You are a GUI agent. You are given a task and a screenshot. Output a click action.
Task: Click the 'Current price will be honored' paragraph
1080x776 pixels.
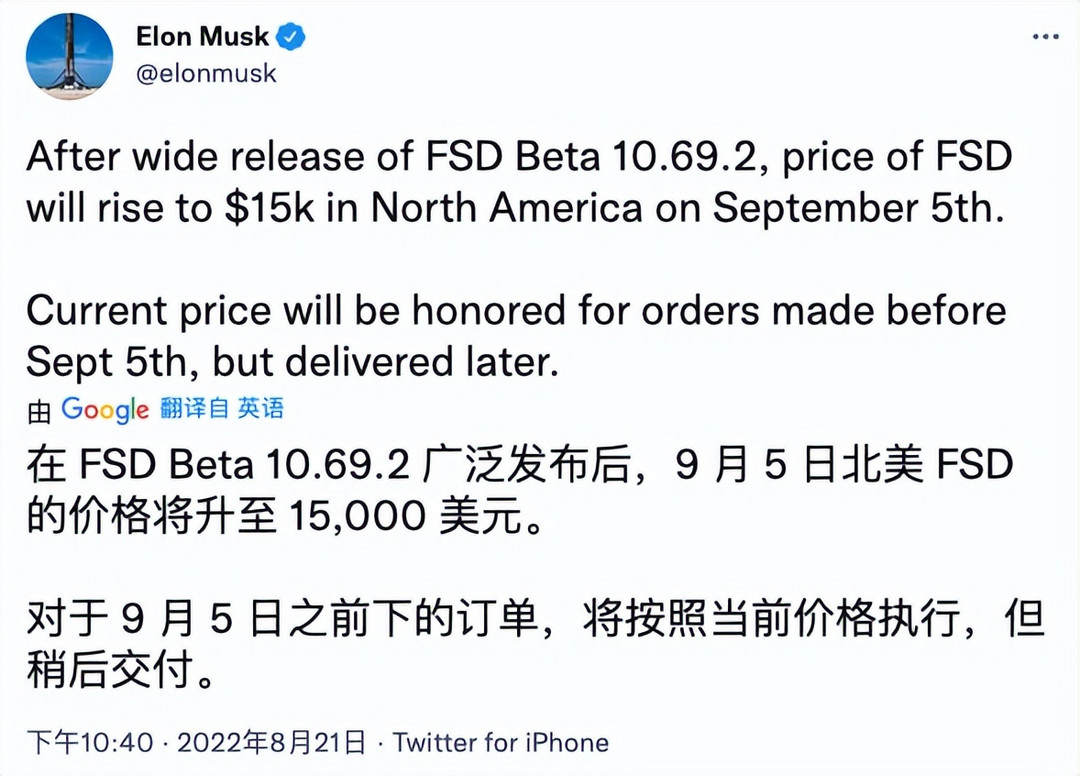click(517, 337)
